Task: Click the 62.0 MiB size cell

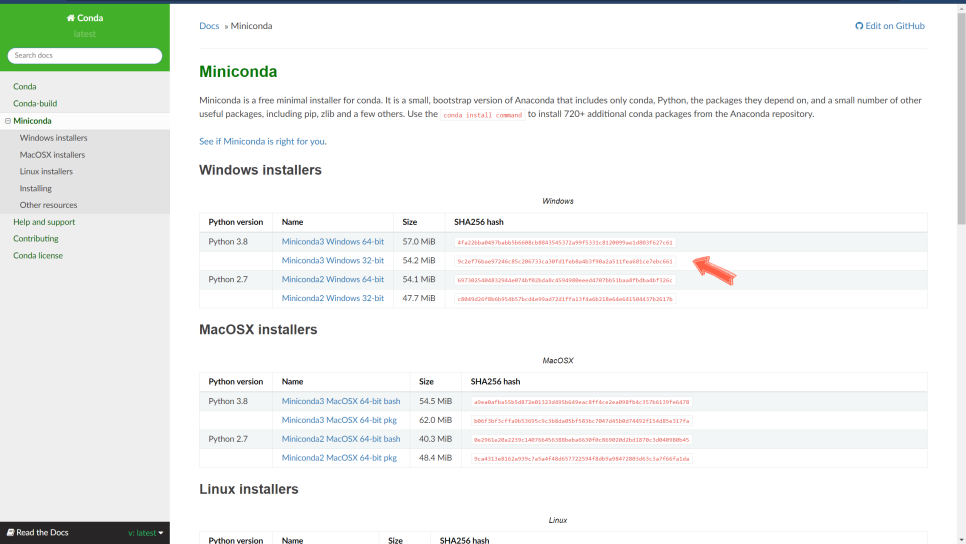Action: click(x=436, y=420)
